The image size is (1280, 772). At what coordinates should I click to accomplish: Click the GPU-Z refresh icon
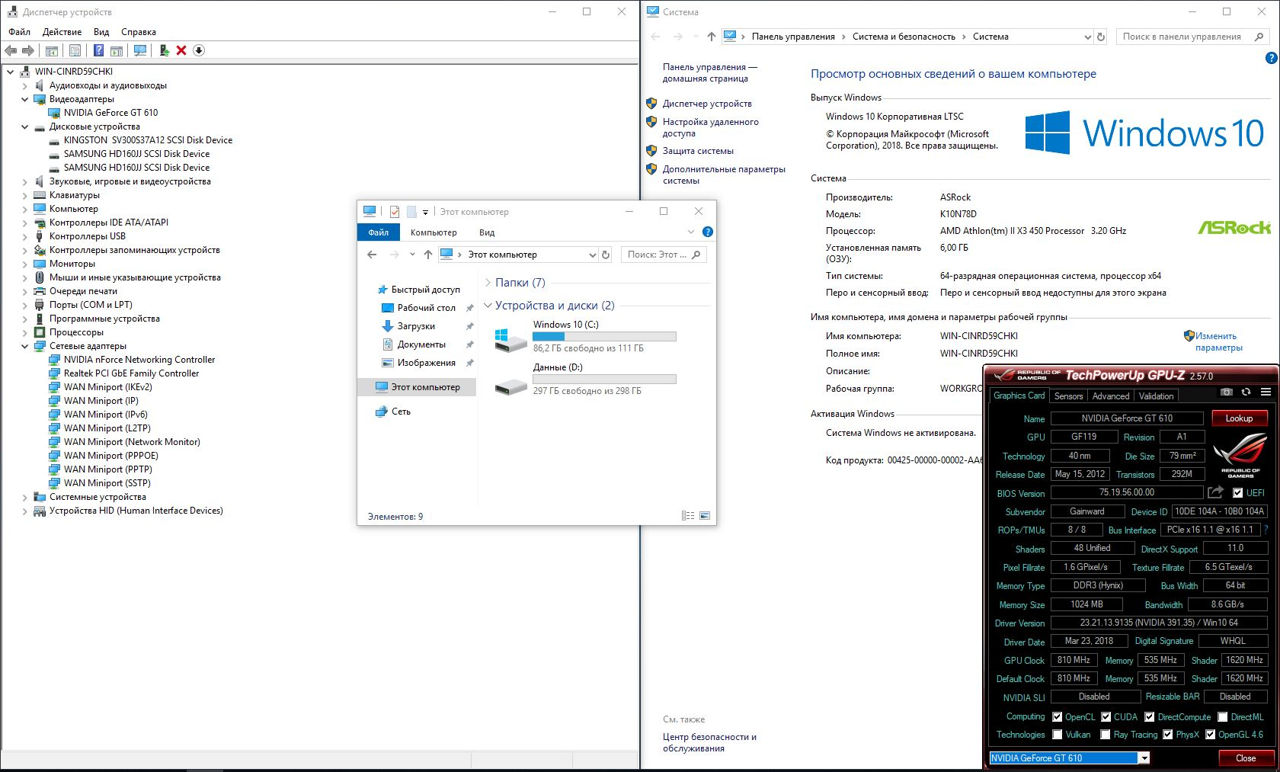coord(1246,392)
